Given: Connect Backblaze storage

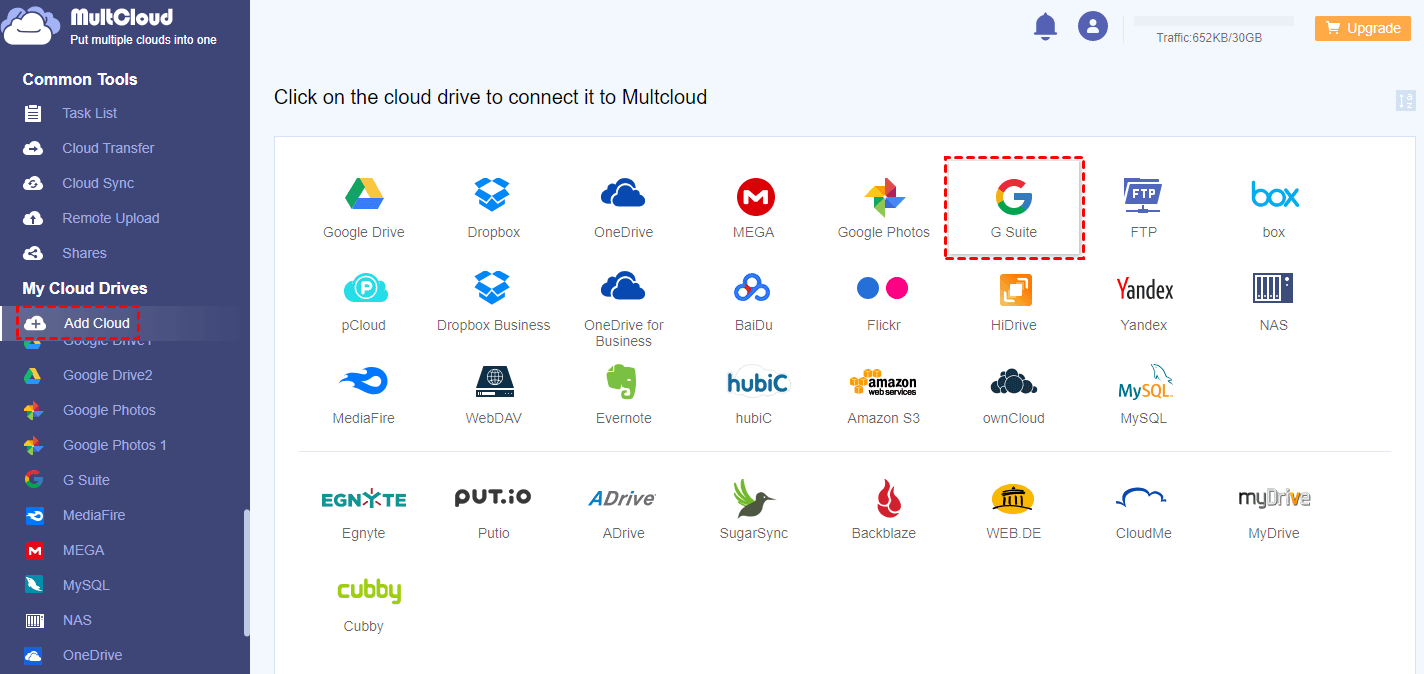Looking at the screenshot, I should (x=884, y=510).
